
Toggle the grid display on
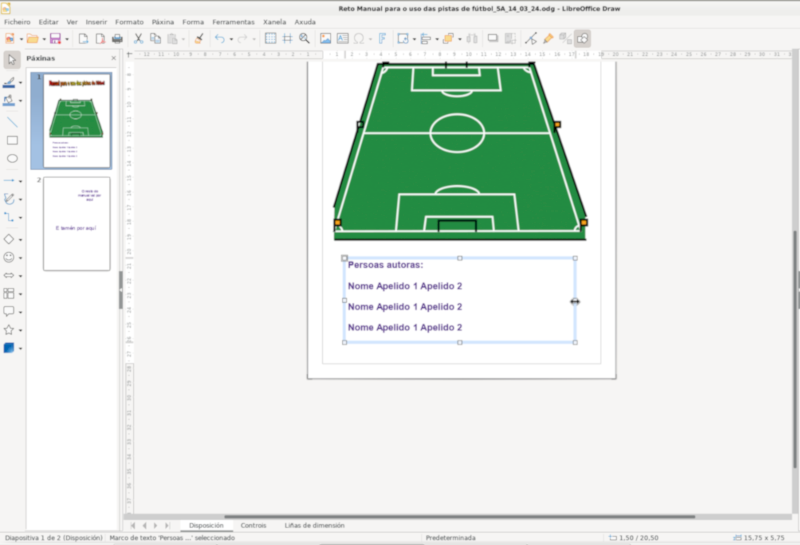pos(270,38)
